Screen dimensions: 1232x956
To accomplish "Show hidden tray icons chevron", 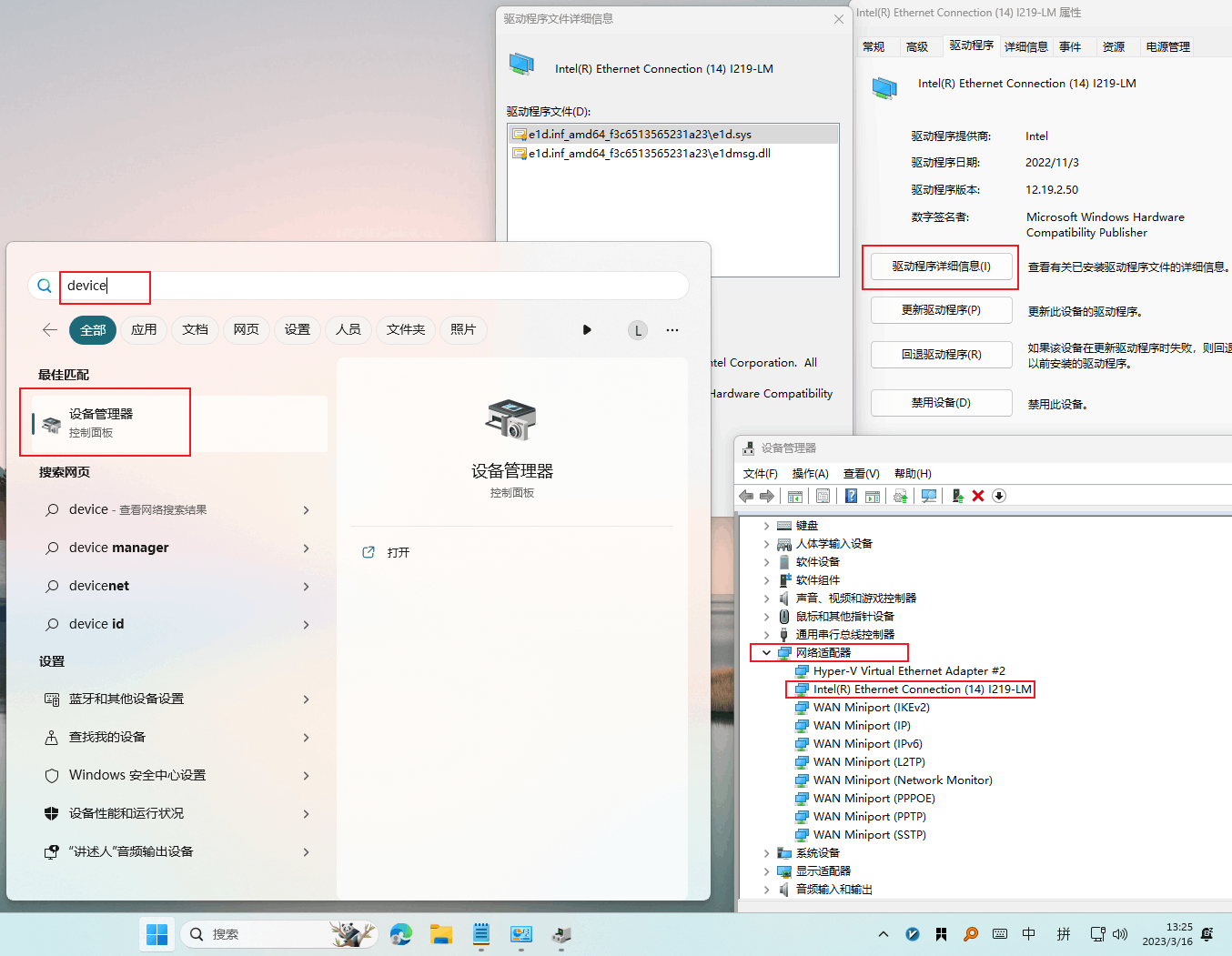I will pos(884,934).
